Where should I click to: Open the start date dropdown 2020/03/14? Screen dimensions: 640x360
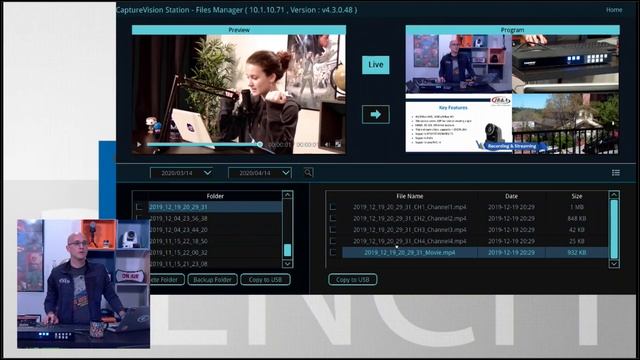(x=182, y=173)
